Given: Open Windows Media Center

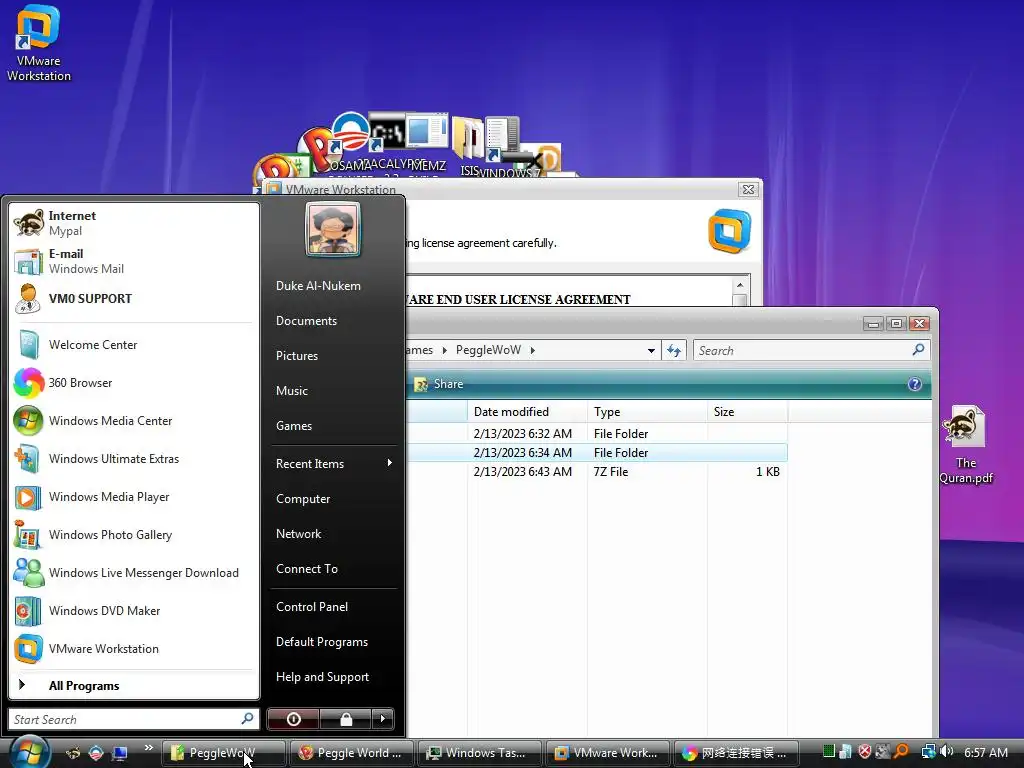Looking at the screenshot, I should tap(134, 421).
